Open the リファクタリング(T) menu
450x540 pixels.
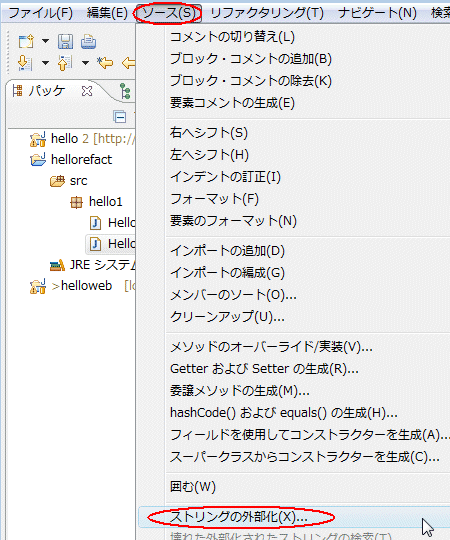(267, 13)
